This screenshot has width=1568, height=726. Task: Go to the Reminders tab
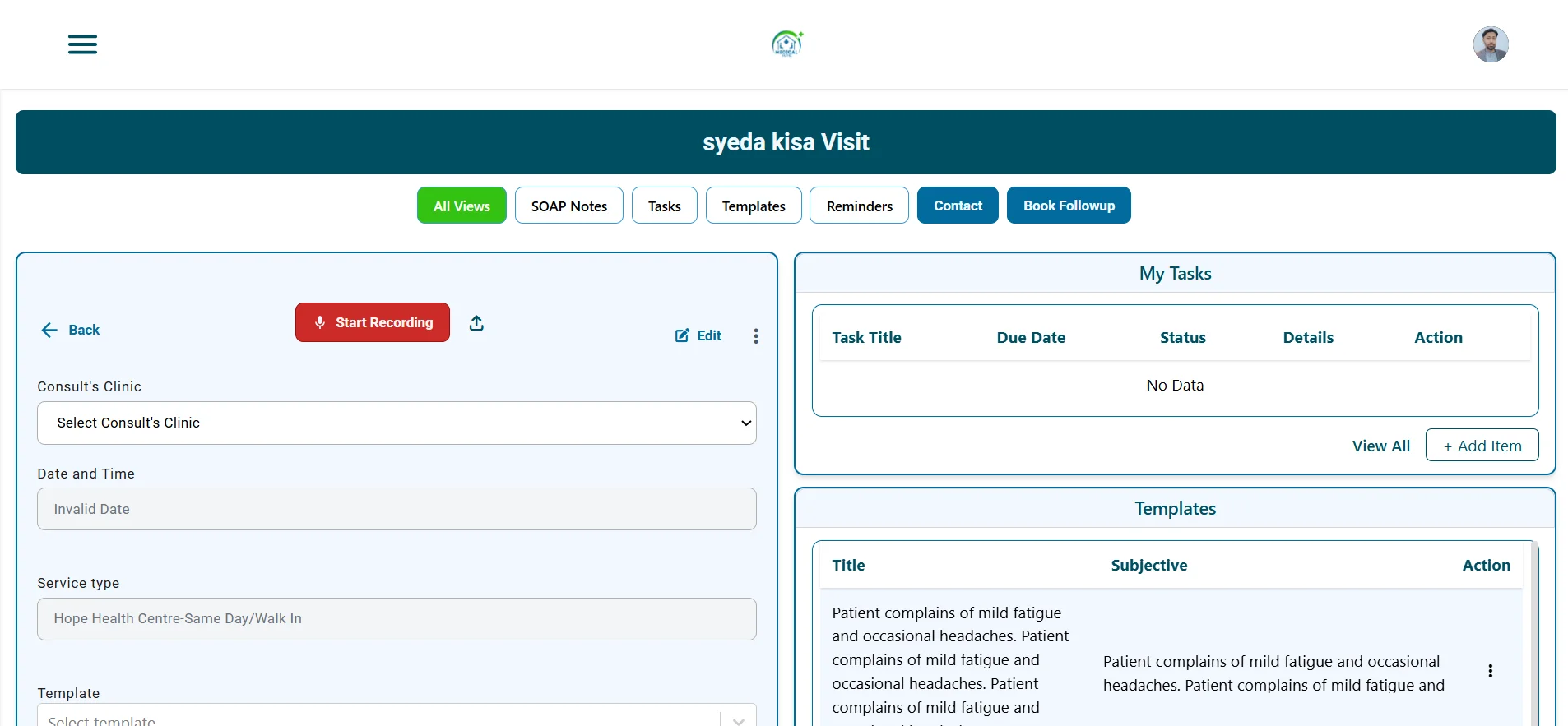859,206
